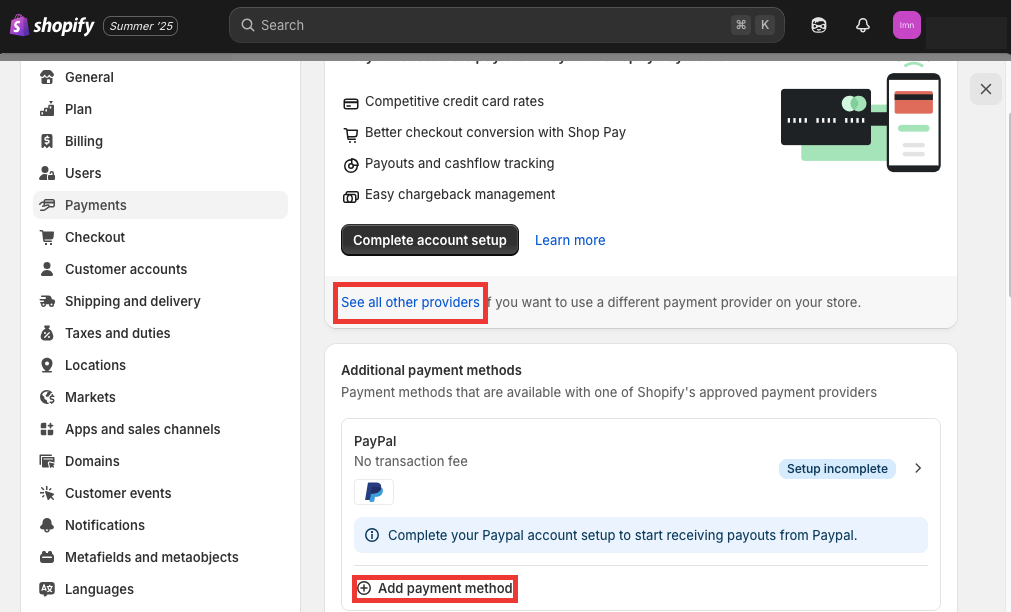The width and height of the screenshot is (1011, 612).
Task: Click the Plan chart icon
Action: [x=47, y=109]
